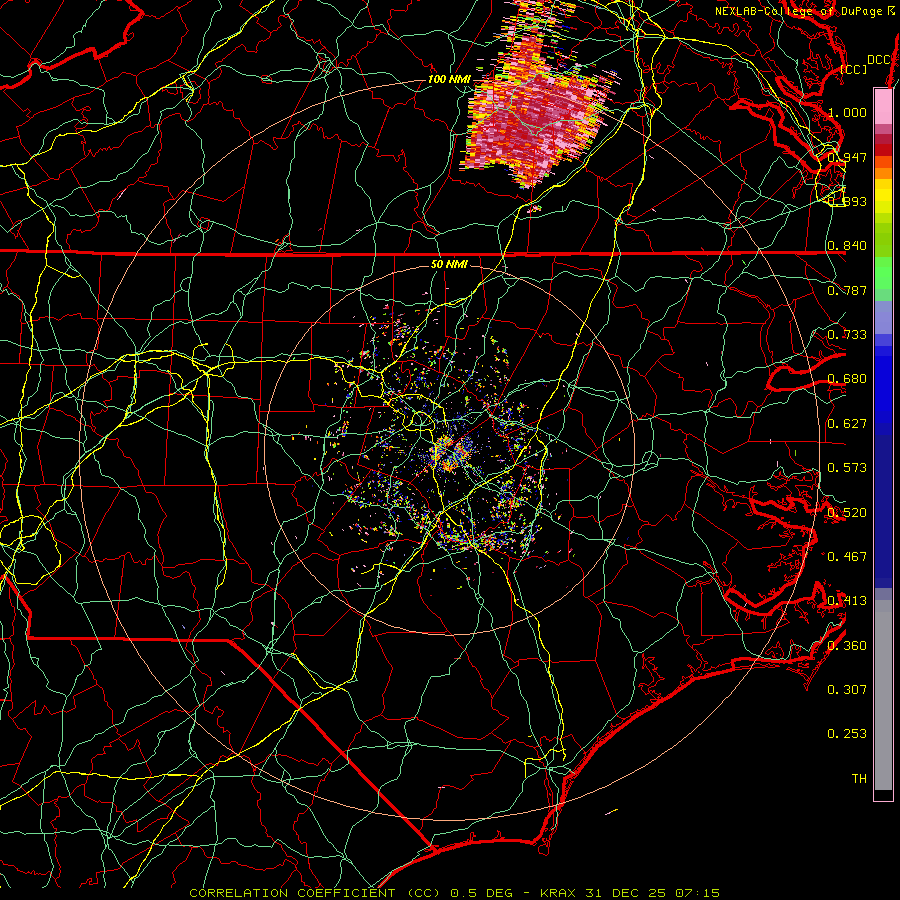
Task: Select the 0.253 scale value
Action: tap(847, 734)
